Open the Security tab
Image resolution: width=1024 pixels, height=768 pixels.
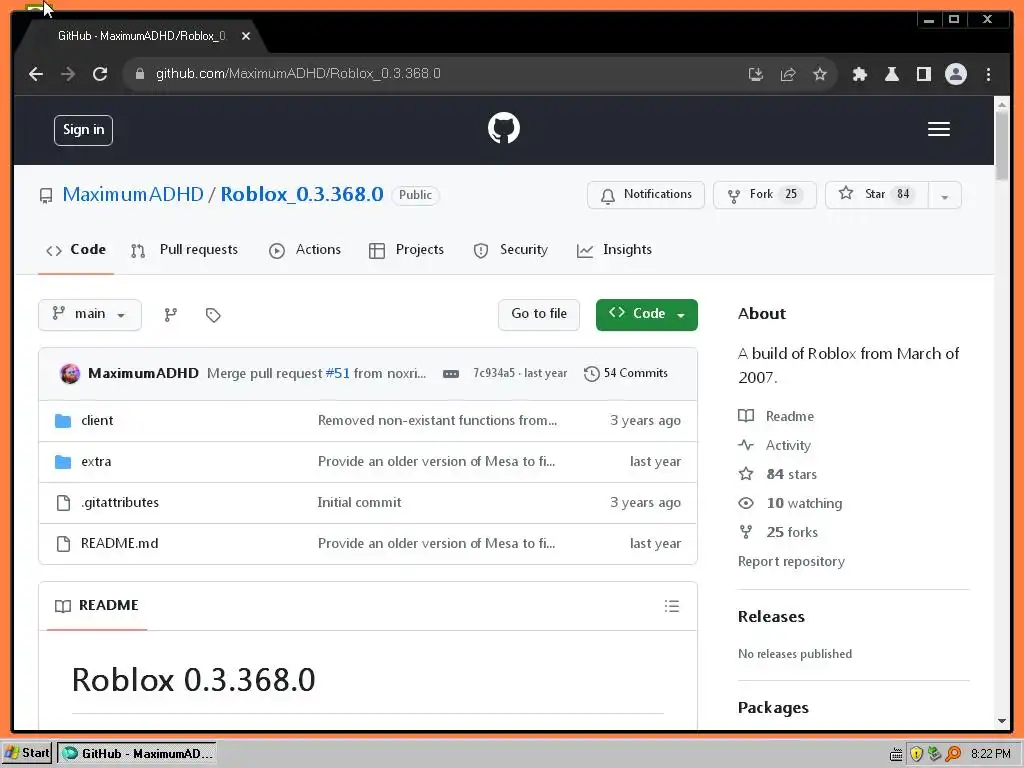pyautogui.click(x=511, y=250)
